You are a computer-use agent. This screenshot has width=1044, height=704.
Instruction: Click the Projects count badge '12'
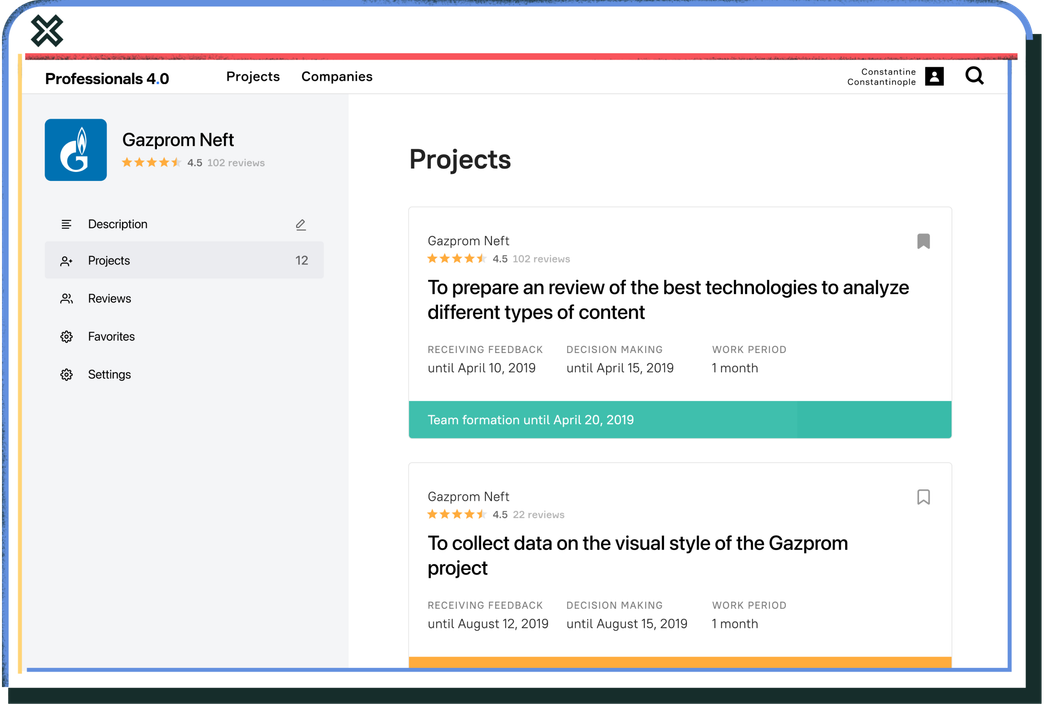click(302, 260)
